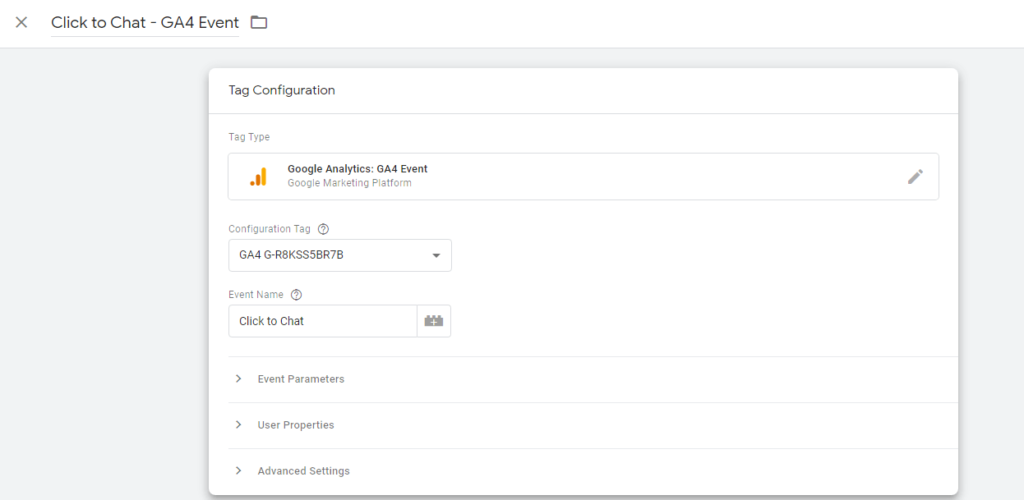The width and height of the screenshot is (1024, 500).
Task: Open the Configuration Tag dropdown GA4 G-R8KSS5BR7B
Action: (330, 255)
